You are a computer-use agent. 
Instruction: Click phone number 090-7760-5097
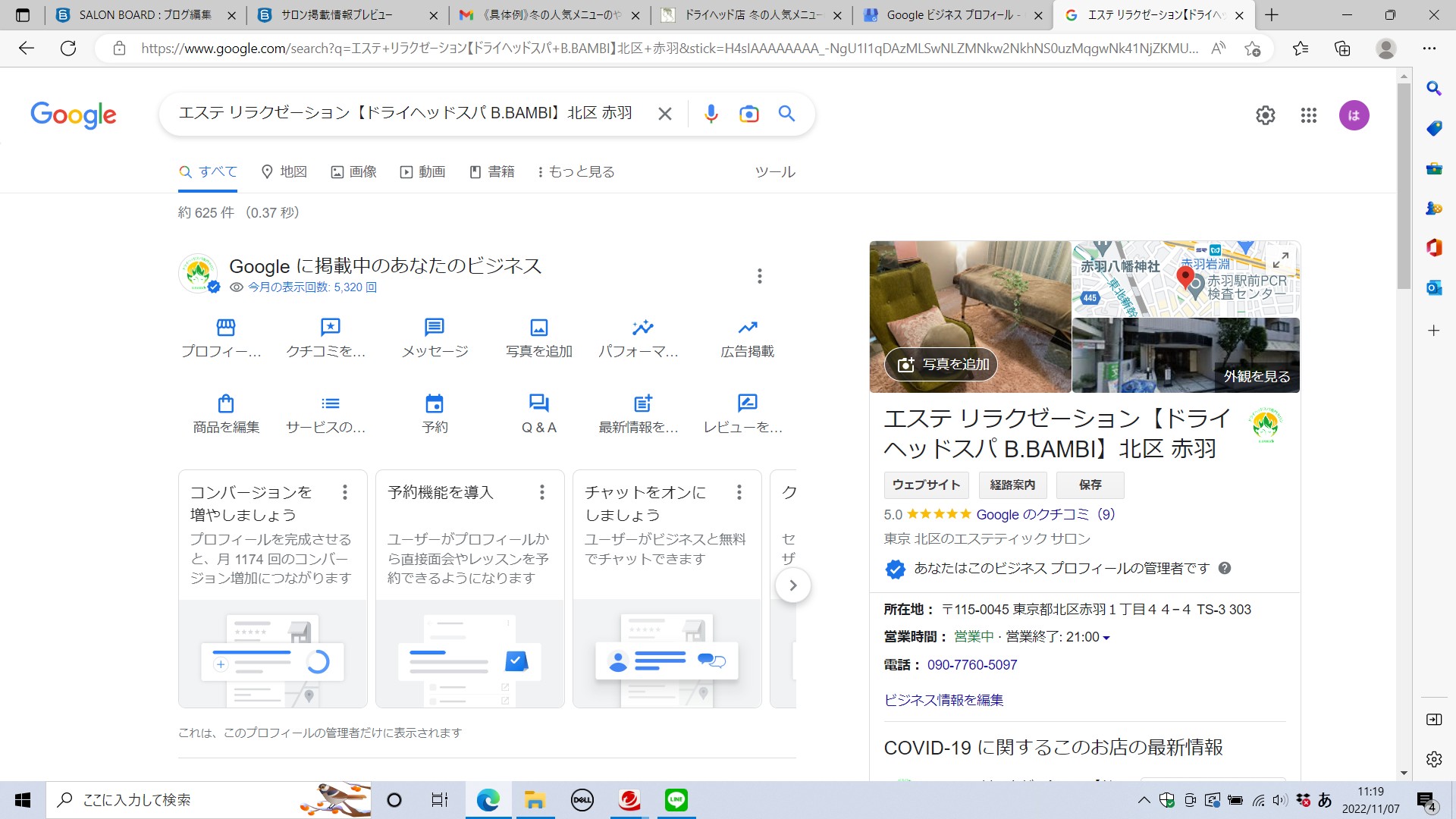click(972, 665)
